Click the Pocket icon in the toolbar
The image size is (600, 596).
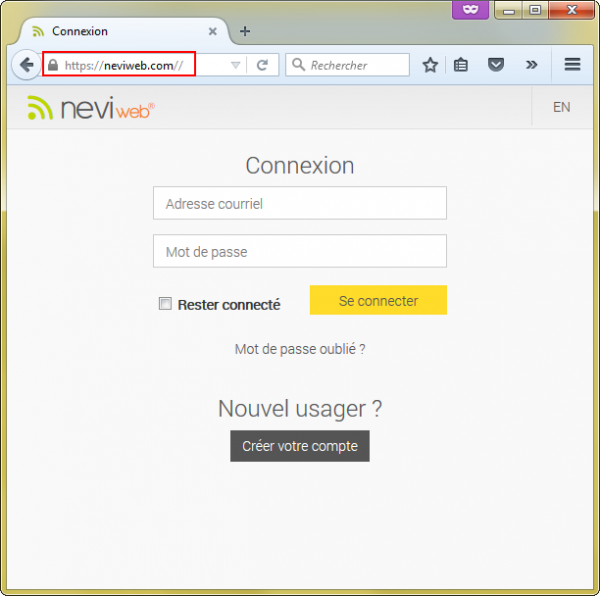[495, 65]
